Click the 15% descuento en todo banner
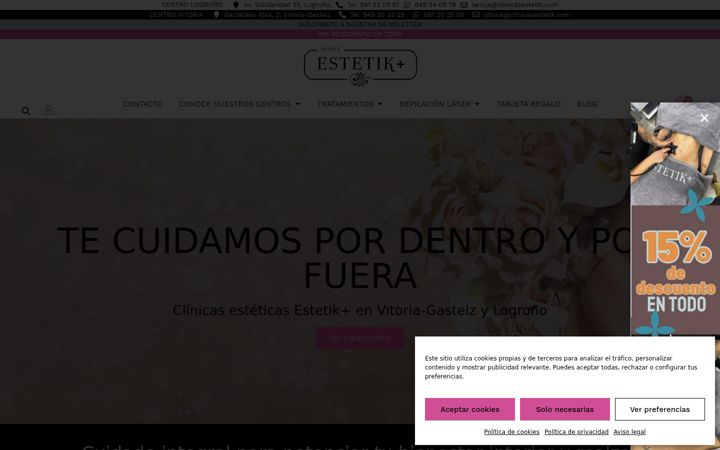The image size is (720, 450). pos(360,34)
